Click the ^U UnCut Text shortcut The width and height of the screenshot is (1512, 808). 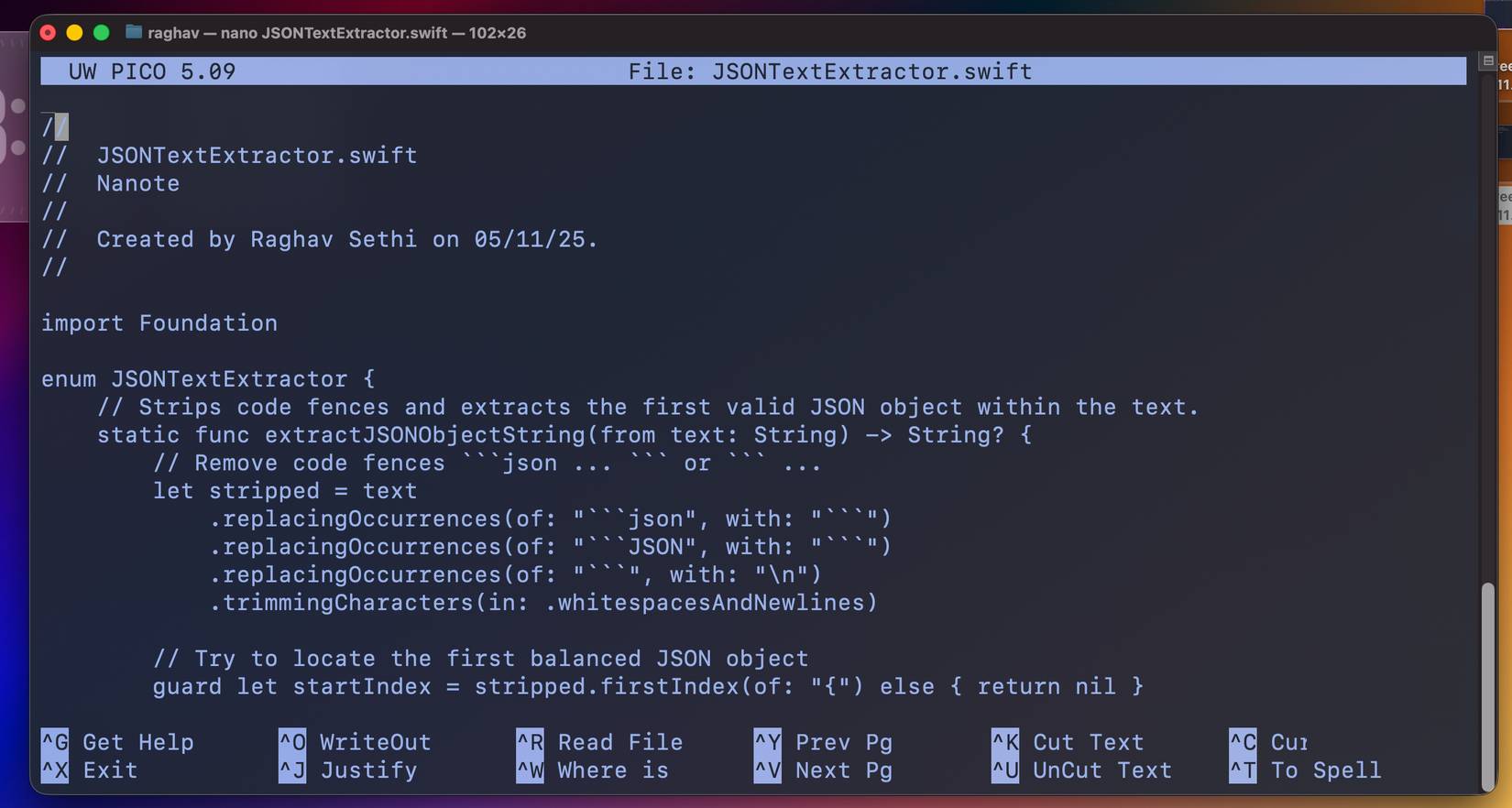1081,770
